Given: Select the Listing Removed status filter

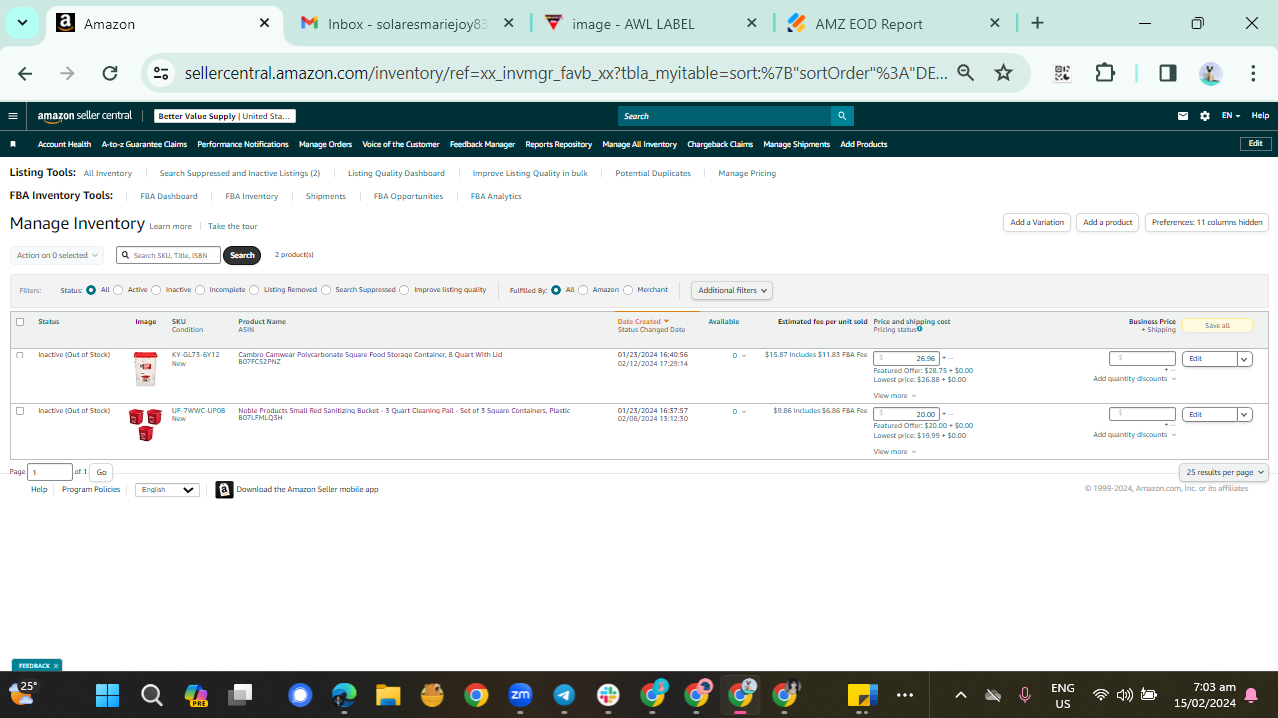Looking at the screenshot, I should click(254, 290).
